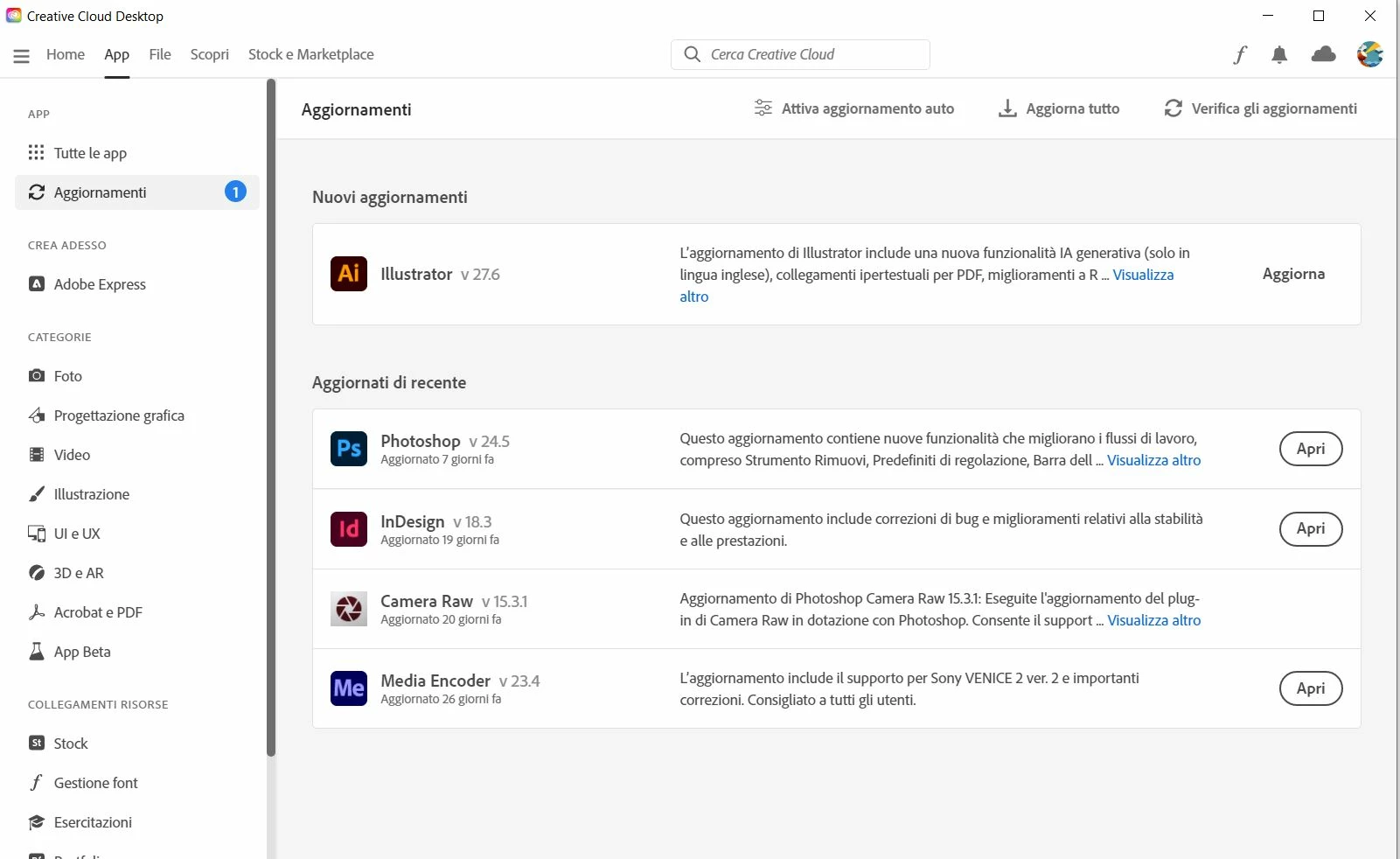
Task: Click the InDesign app icon
Action: pyautogui.click(x=349, y=528)
